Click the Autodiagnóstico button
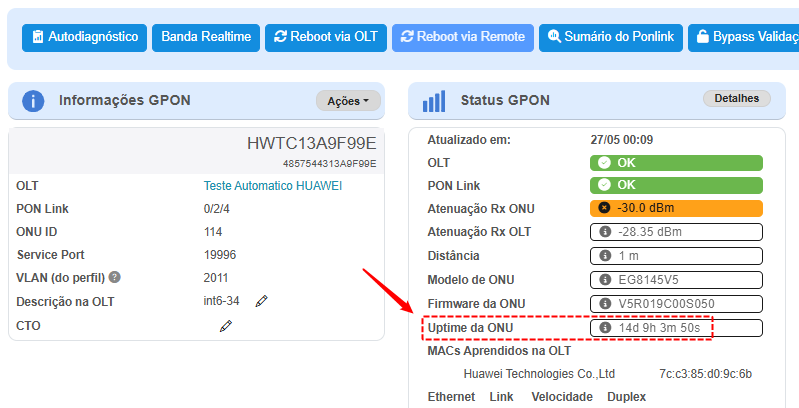 pyautogui.click(x=84, y=37)
